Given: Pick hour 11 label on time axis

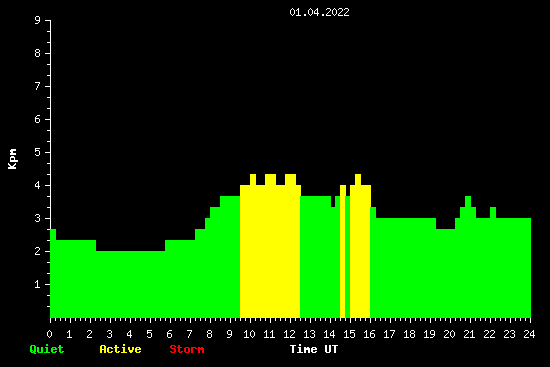Looking at the screenshot, I should (x=269, y=334).
